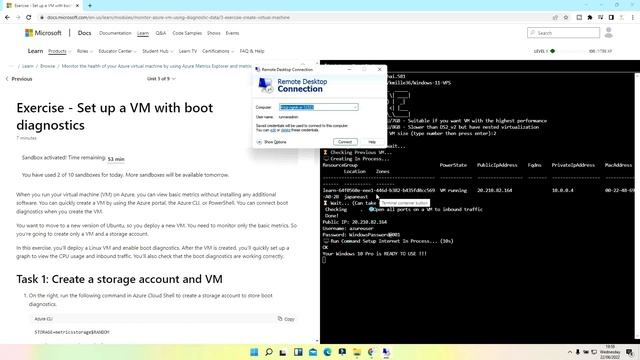Screen dimensions: 640x360
Task: Click the Microsoft logo
Action: point(43,33)
